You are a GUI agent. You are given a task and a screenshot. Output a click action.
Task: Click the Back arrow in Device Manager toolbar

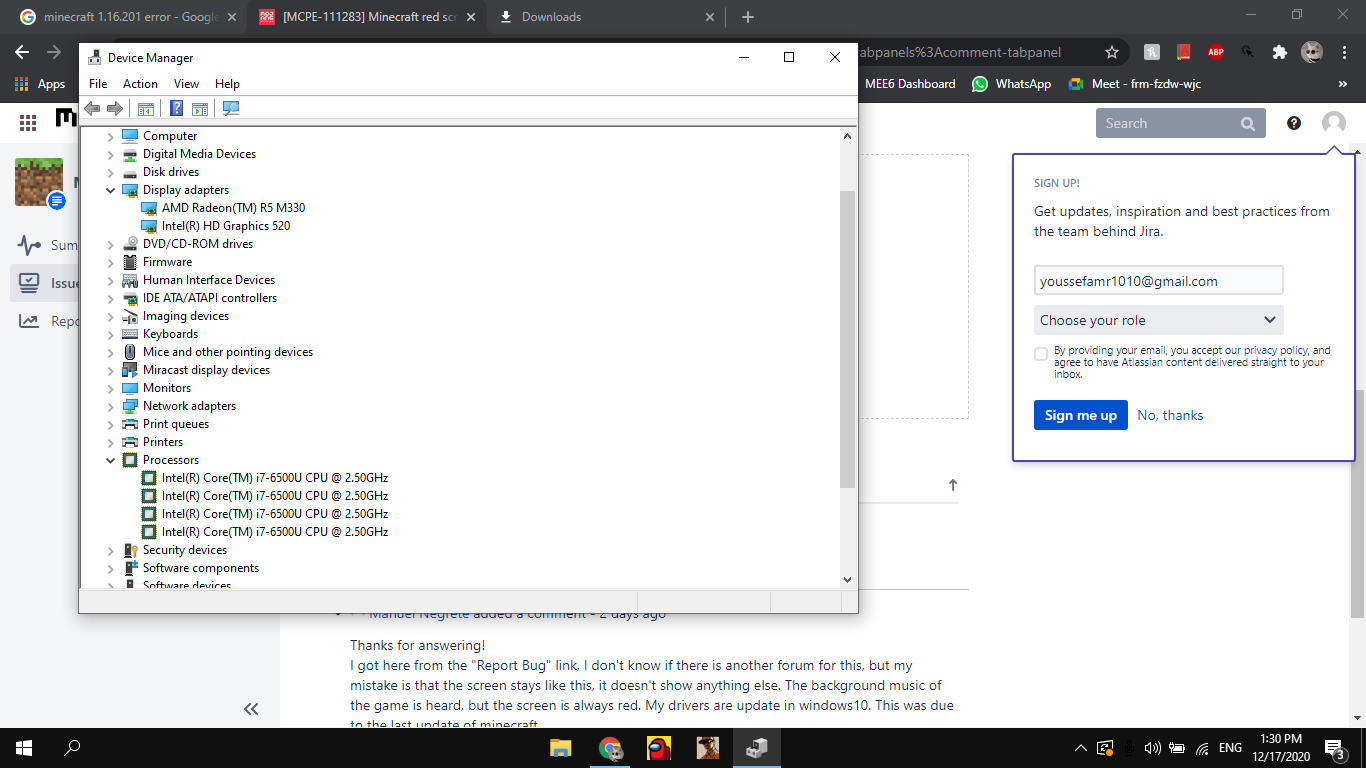pos(92,109)
